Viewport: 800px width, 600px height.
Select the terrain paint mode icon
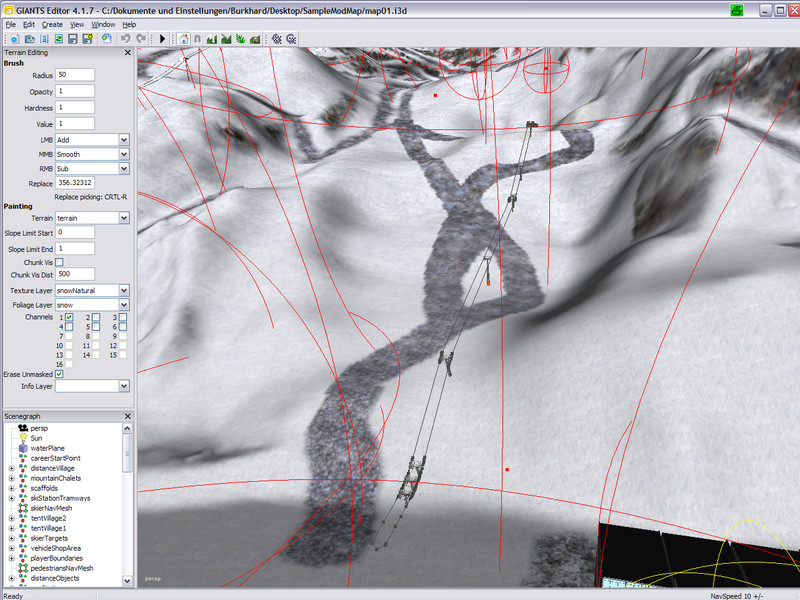click(226, 39)
